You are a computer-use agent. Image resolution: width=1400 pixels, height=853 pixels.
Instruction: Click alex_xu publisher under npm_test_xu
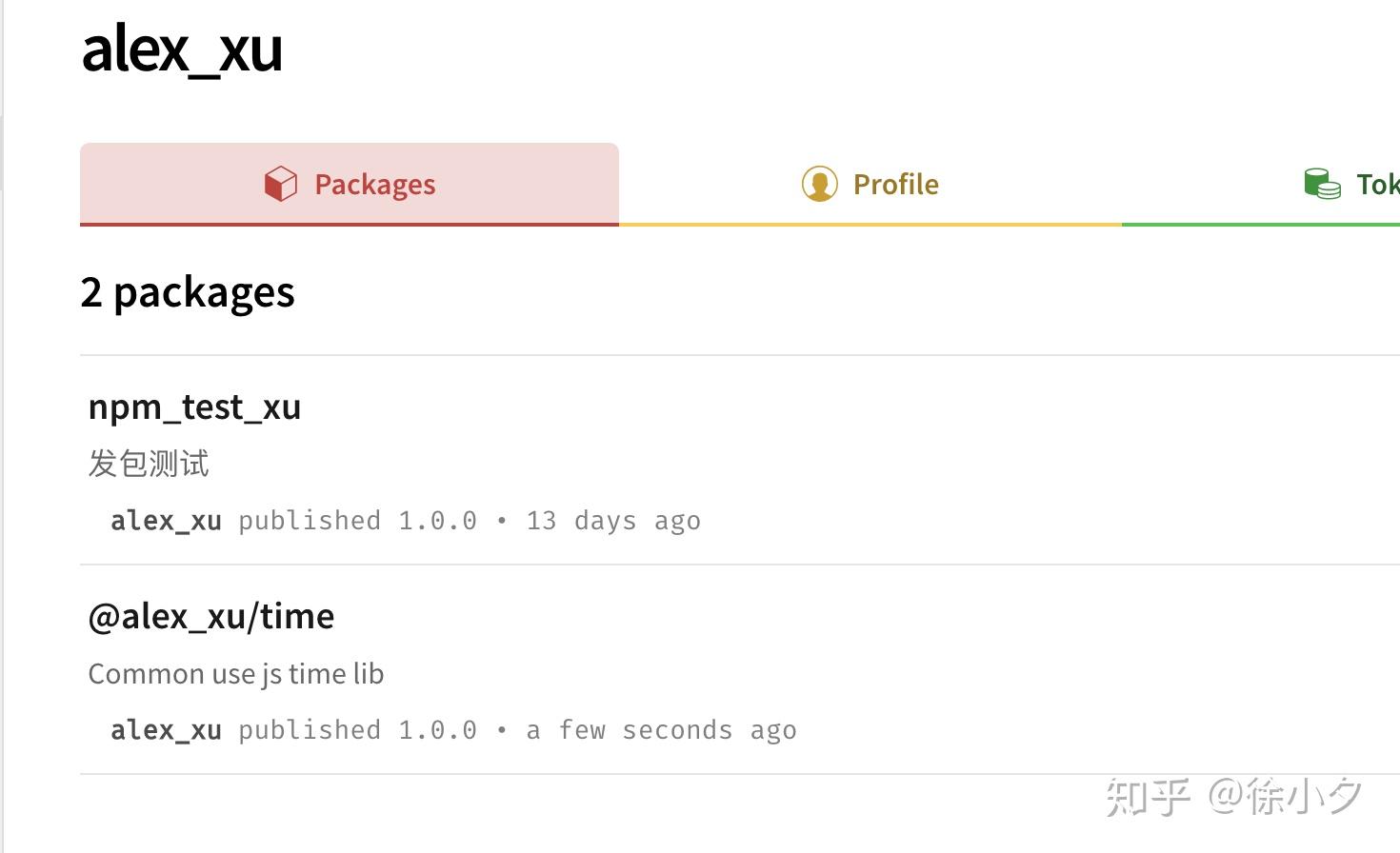[x=166, y=521]
